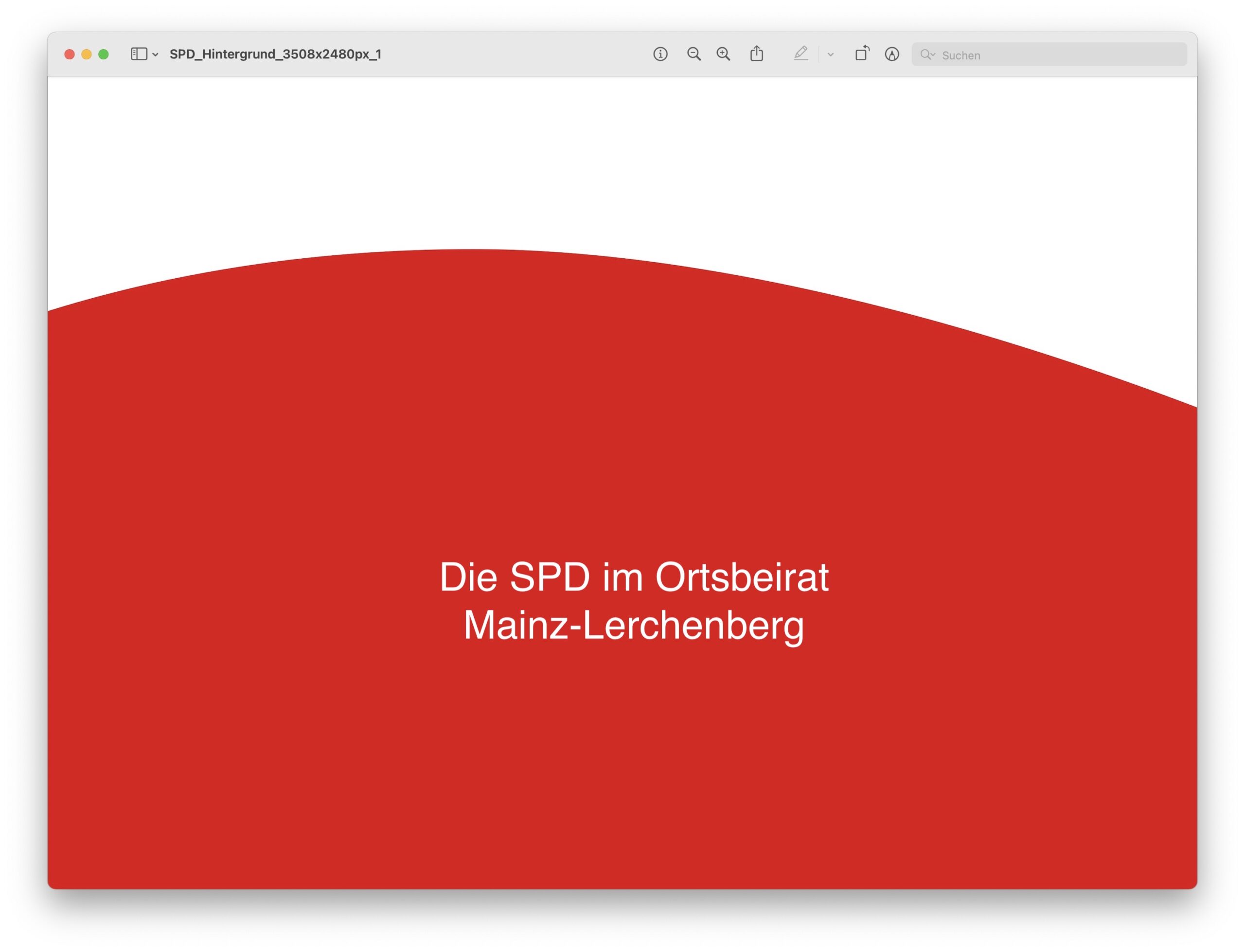Image resolution: width=1245 pixels, height=952 pixels.
Task: Click the Suchen search field
Action: coord(1049,54)
